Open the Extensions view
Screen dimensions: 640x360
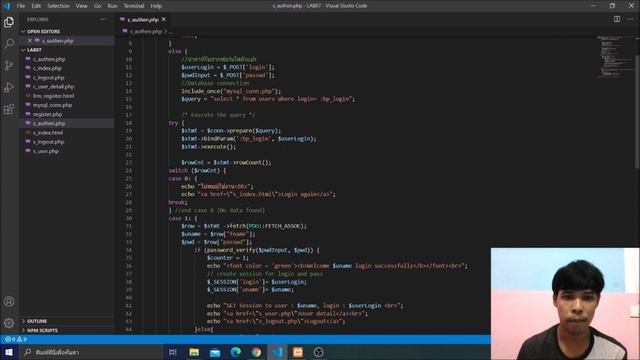click(9, 109)
